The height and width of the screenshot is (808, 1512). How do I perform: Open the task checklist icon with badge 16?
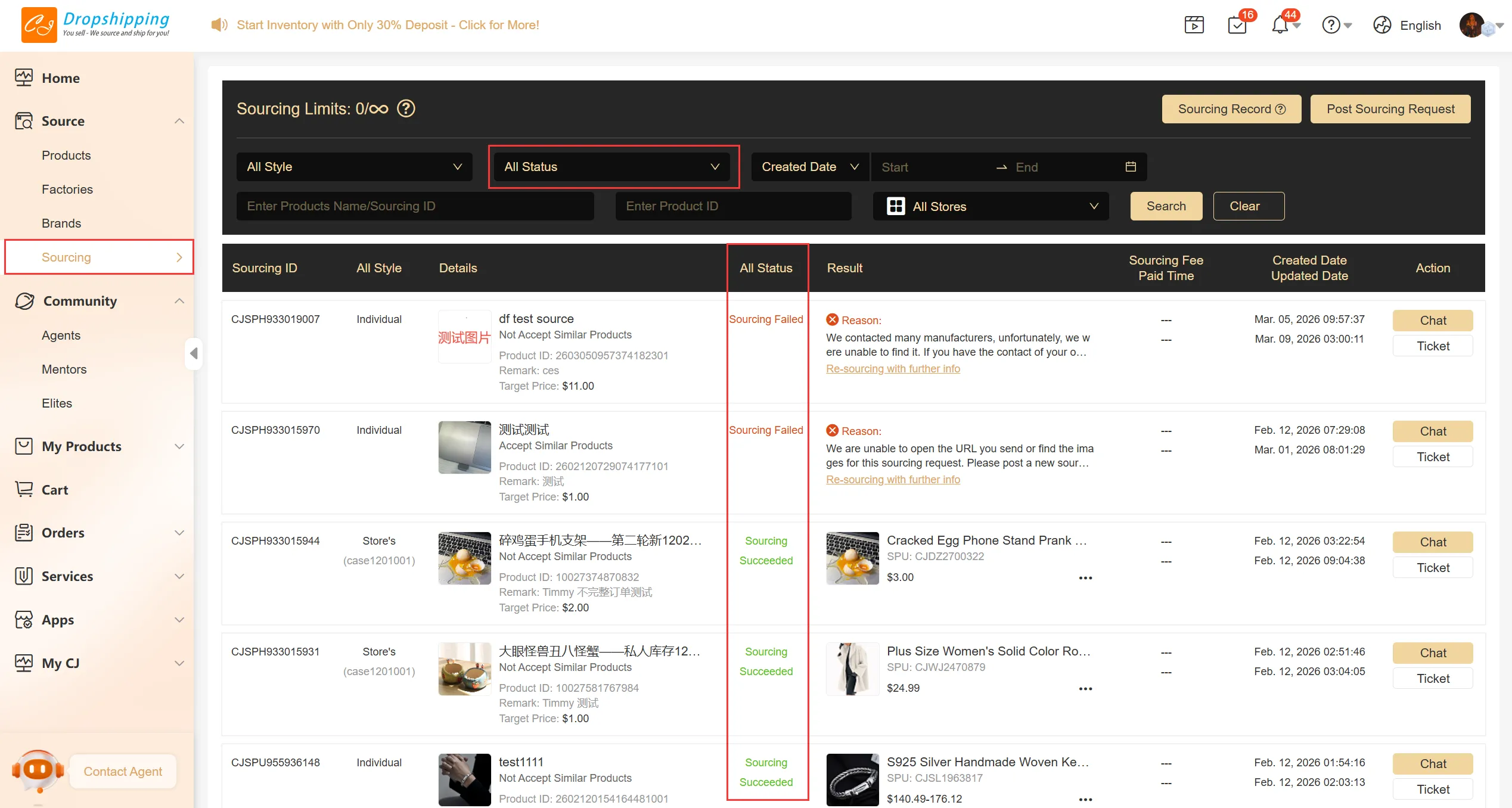point(1237,25)
